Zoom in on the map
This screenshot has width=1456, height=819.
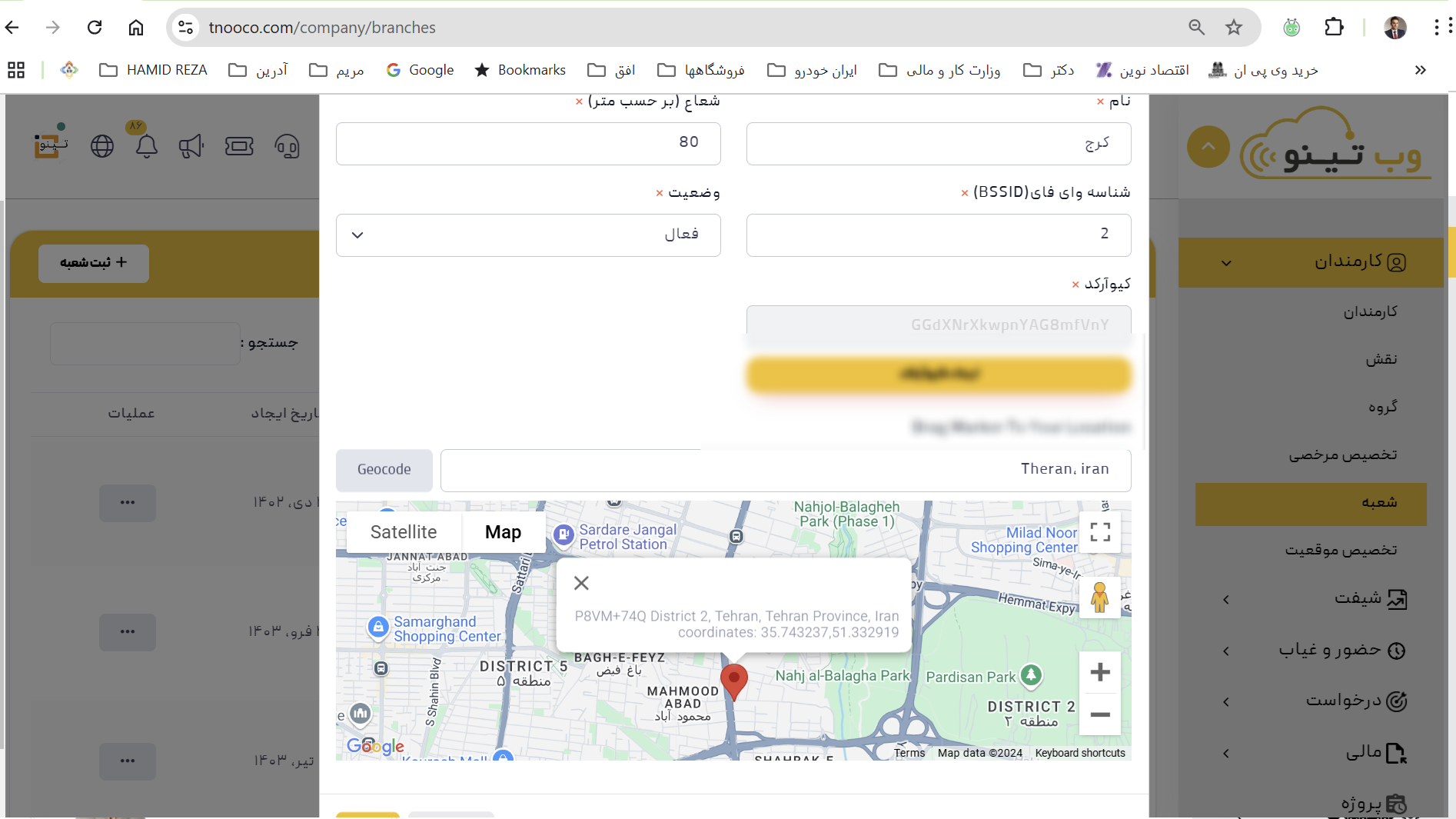coord(1099,672)
